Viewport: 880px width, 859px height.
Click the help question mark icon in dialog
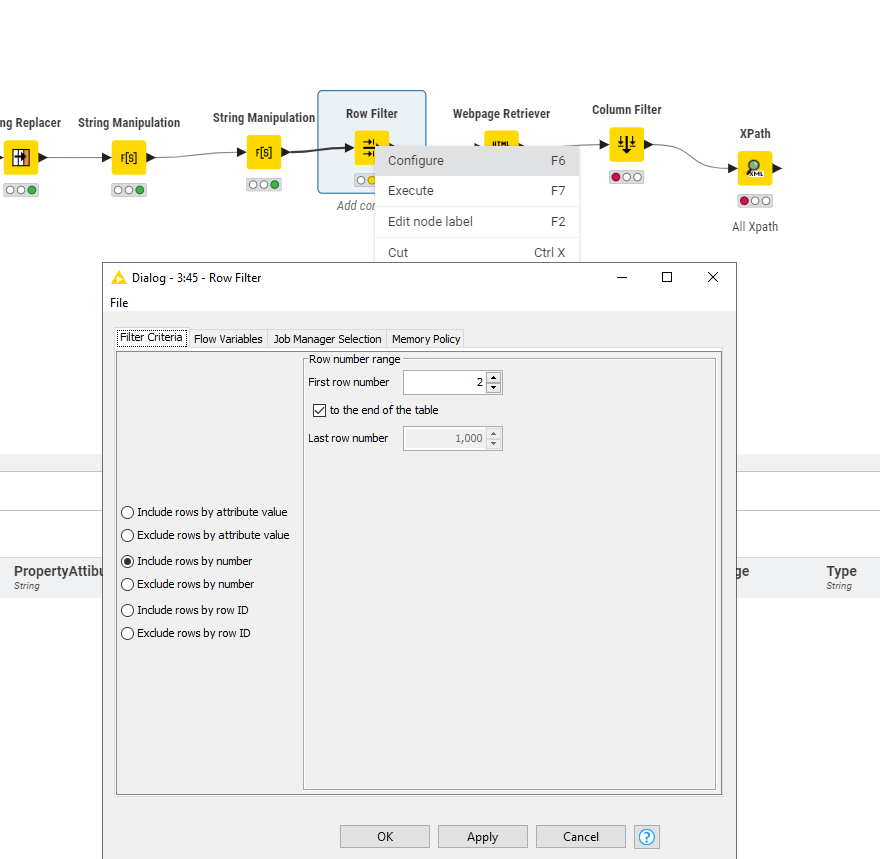pos(646,837)
